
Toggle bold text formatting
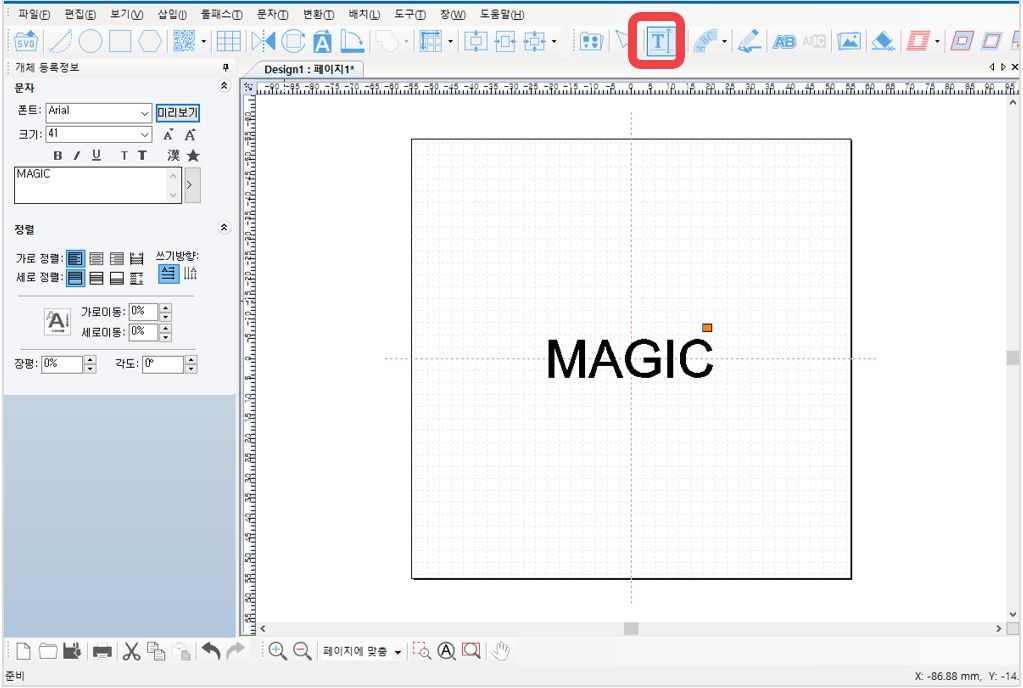pos(57,155)
